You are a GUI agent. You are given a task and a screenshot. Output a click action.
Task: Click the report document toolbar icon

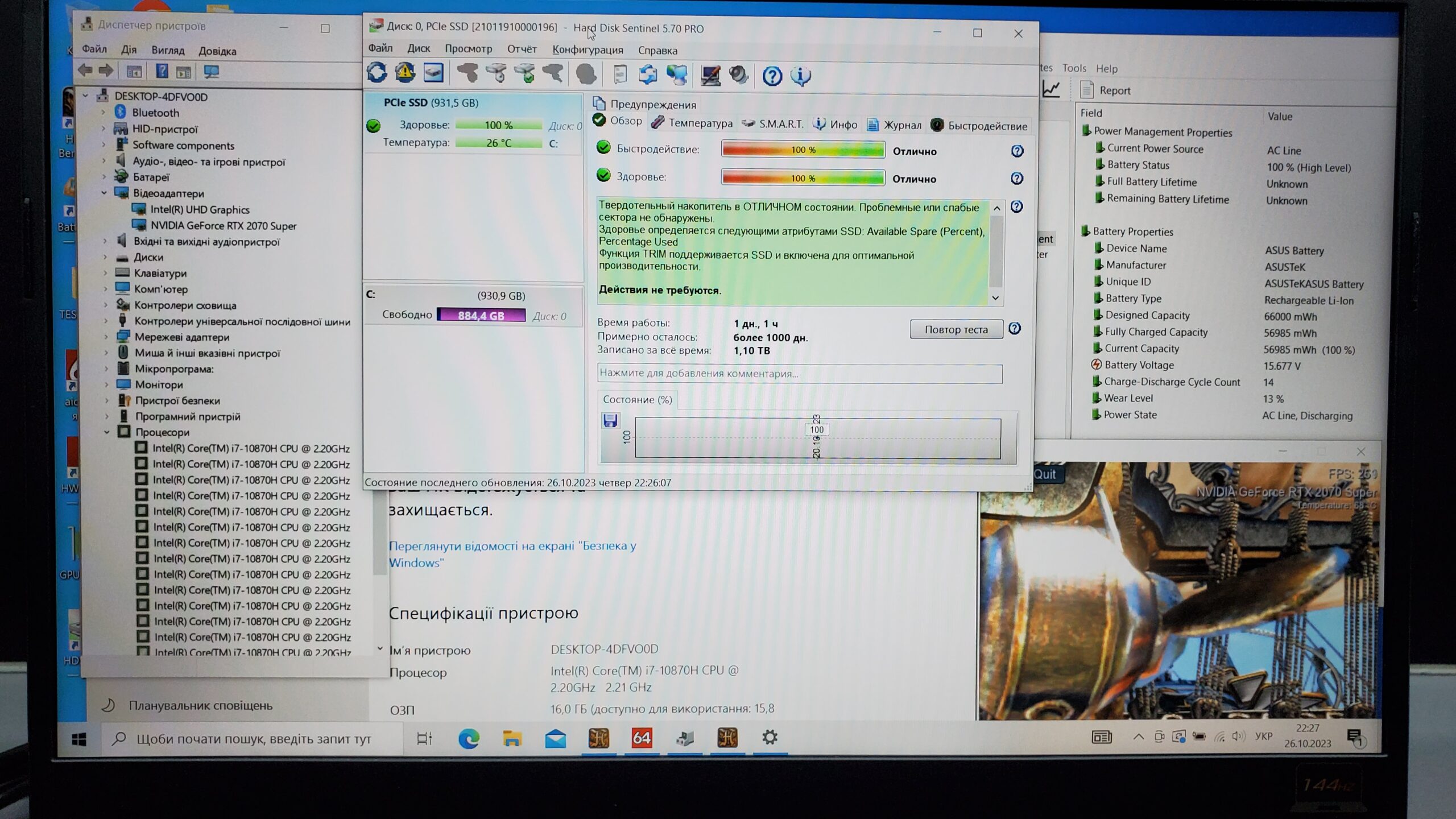coord(620,75)
